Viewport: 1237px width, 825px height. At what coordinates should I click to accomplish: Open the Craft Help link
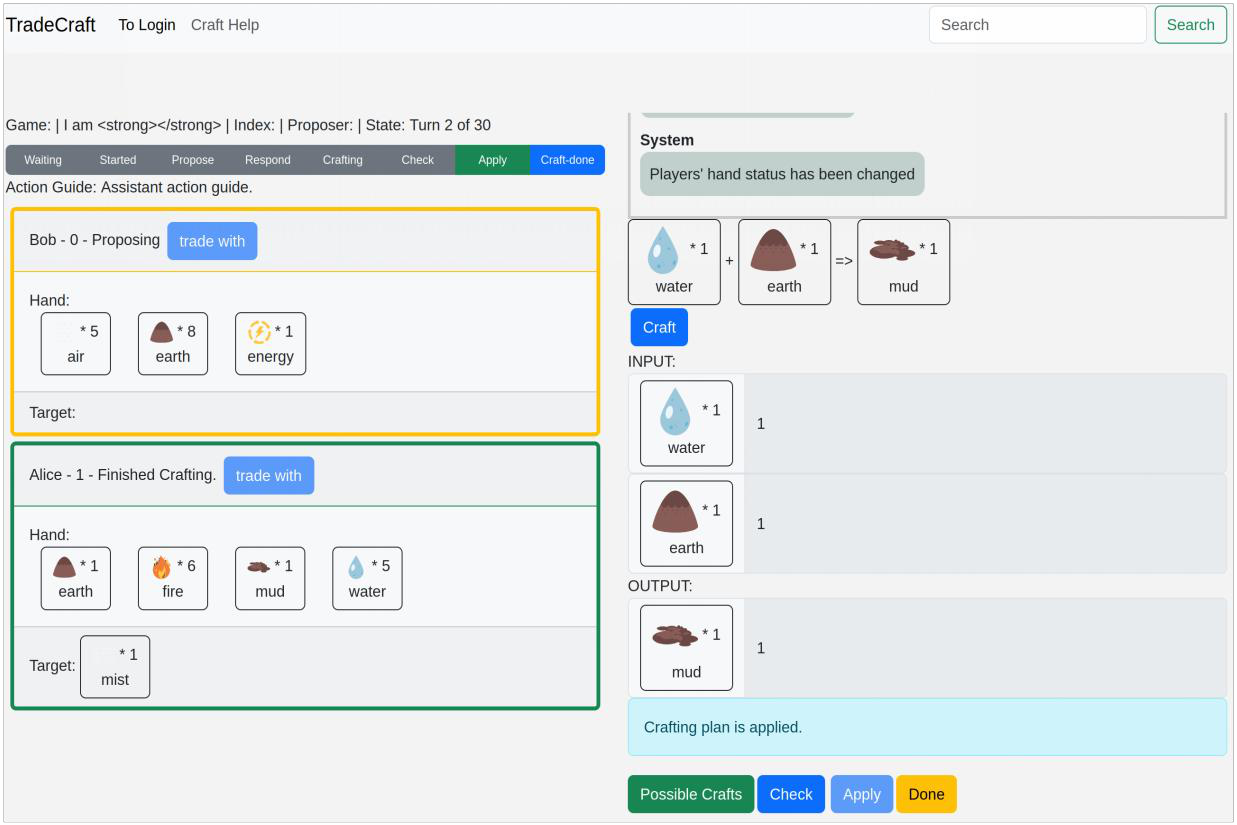pos(225,25)
